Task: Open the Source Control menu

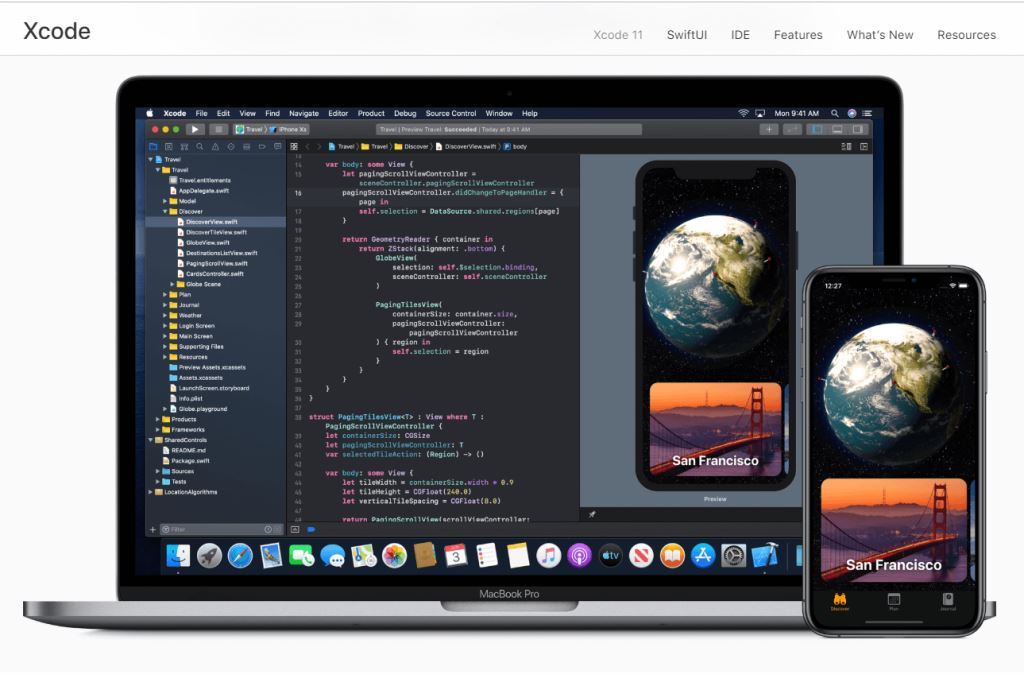Action: click(x=451, y=113)
